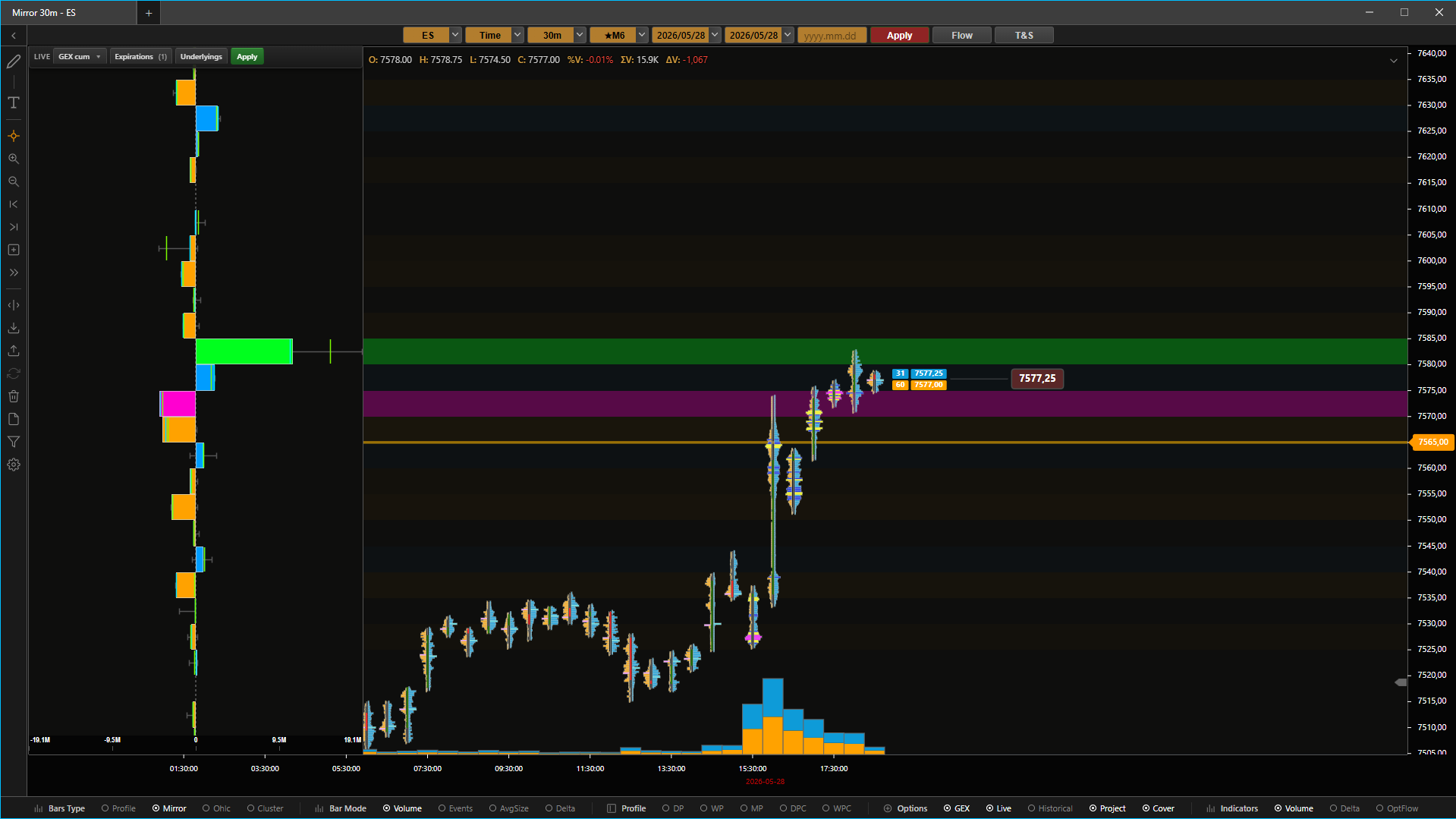Viewport: 1456px width, 819px height.
Task: Jump to the first bar icon
Action: coord(14,204)
